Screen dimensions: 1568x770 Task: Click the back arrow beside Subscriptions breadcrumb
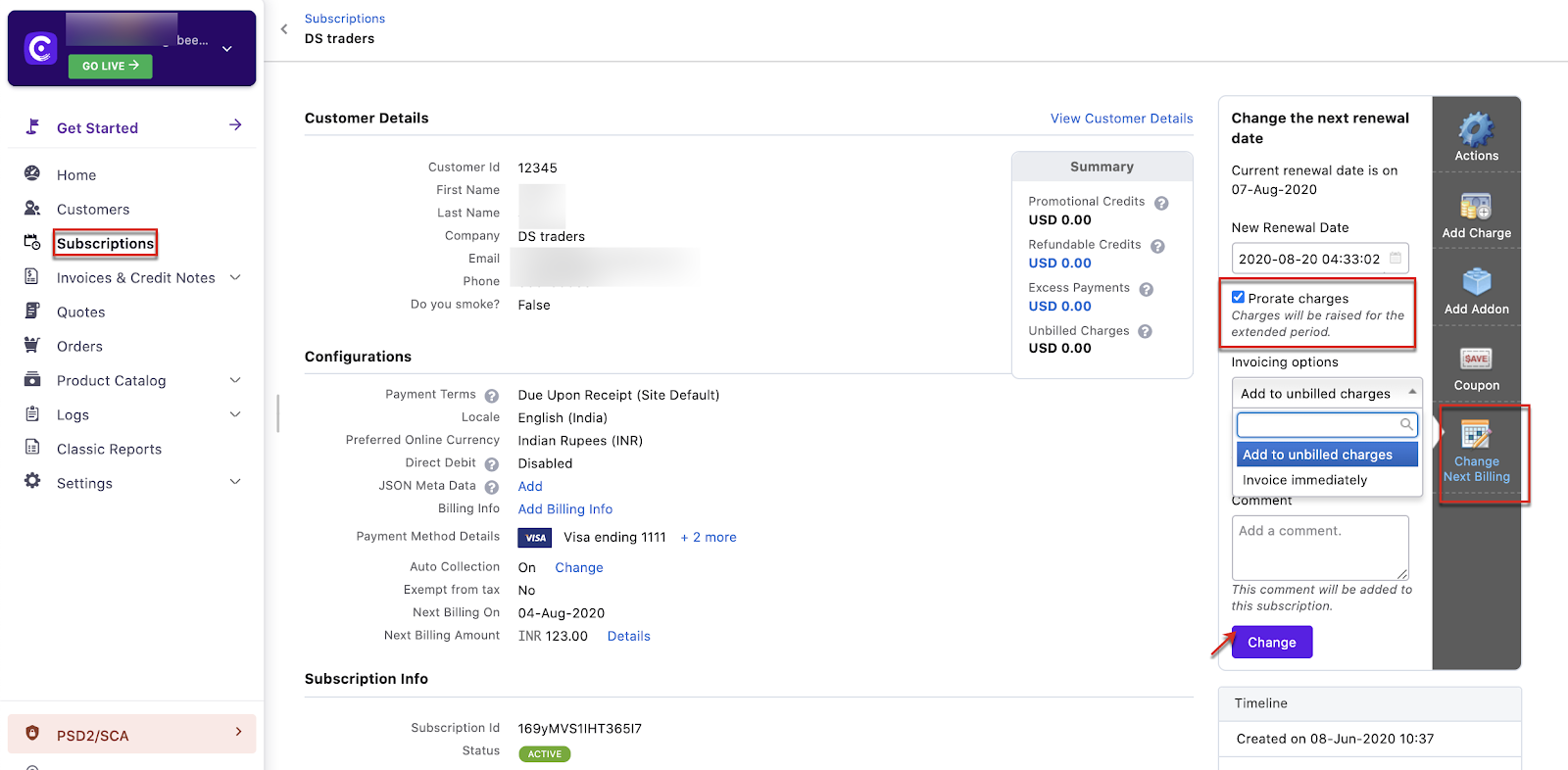coord(284,29)
